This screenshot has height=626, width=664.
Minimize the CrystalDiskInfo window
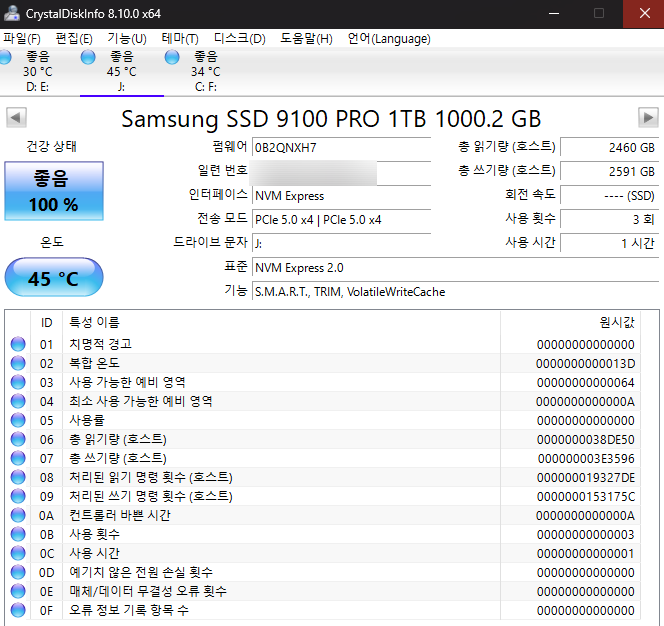point(554,14)
